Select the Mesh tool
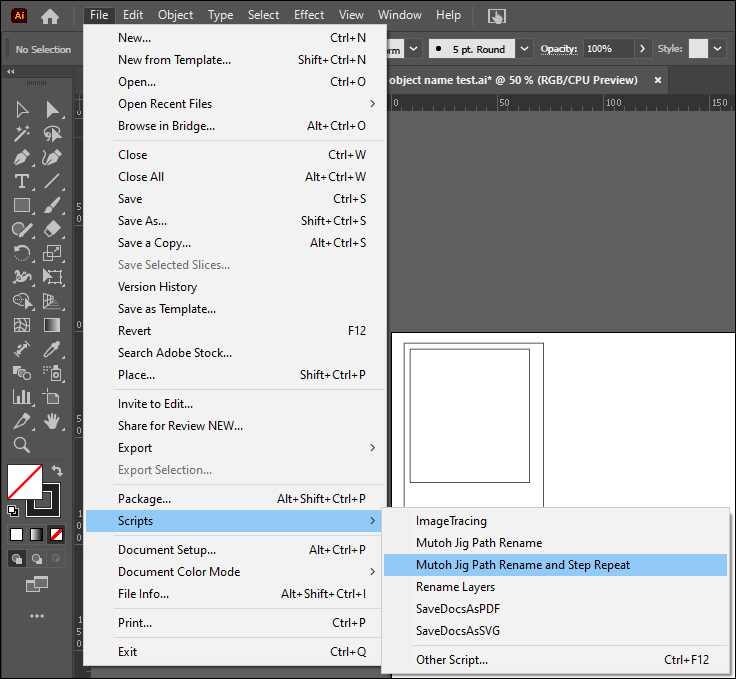The width and height of the screenshot is (736, 679). coord(22,325)
